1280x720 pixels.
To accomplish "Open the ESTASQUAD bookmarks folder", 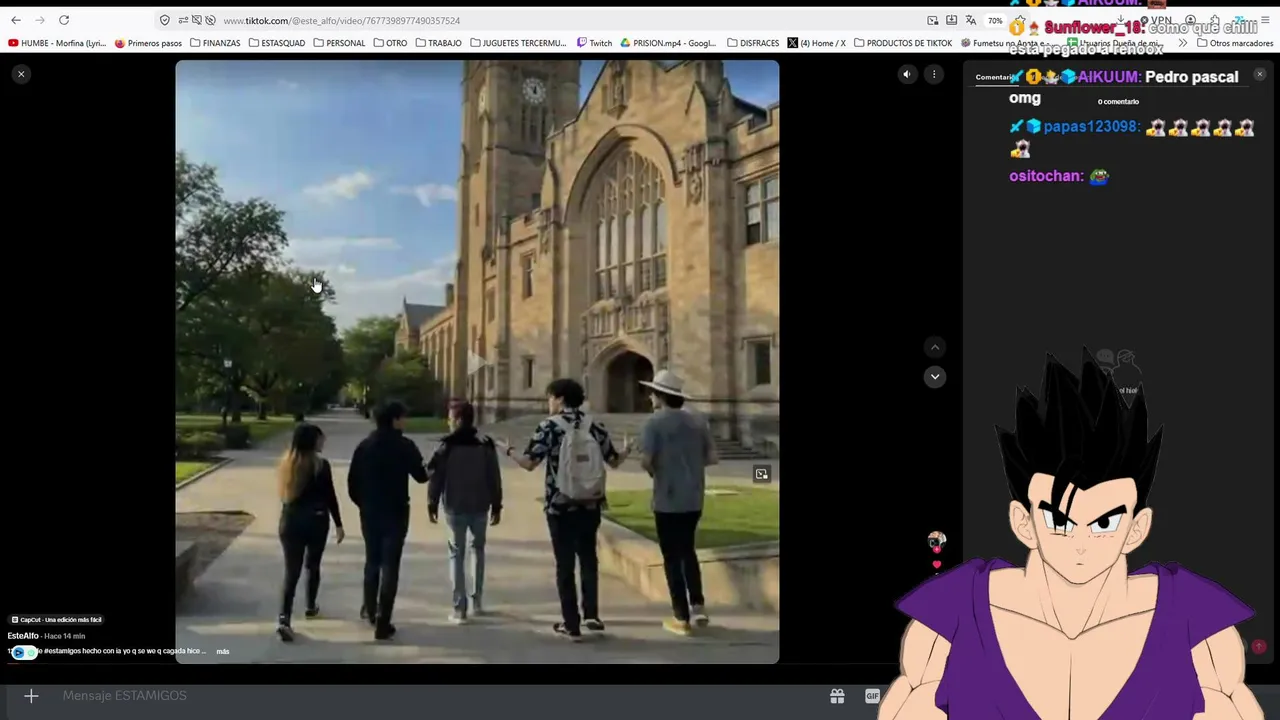I will (x=277, y=43).
